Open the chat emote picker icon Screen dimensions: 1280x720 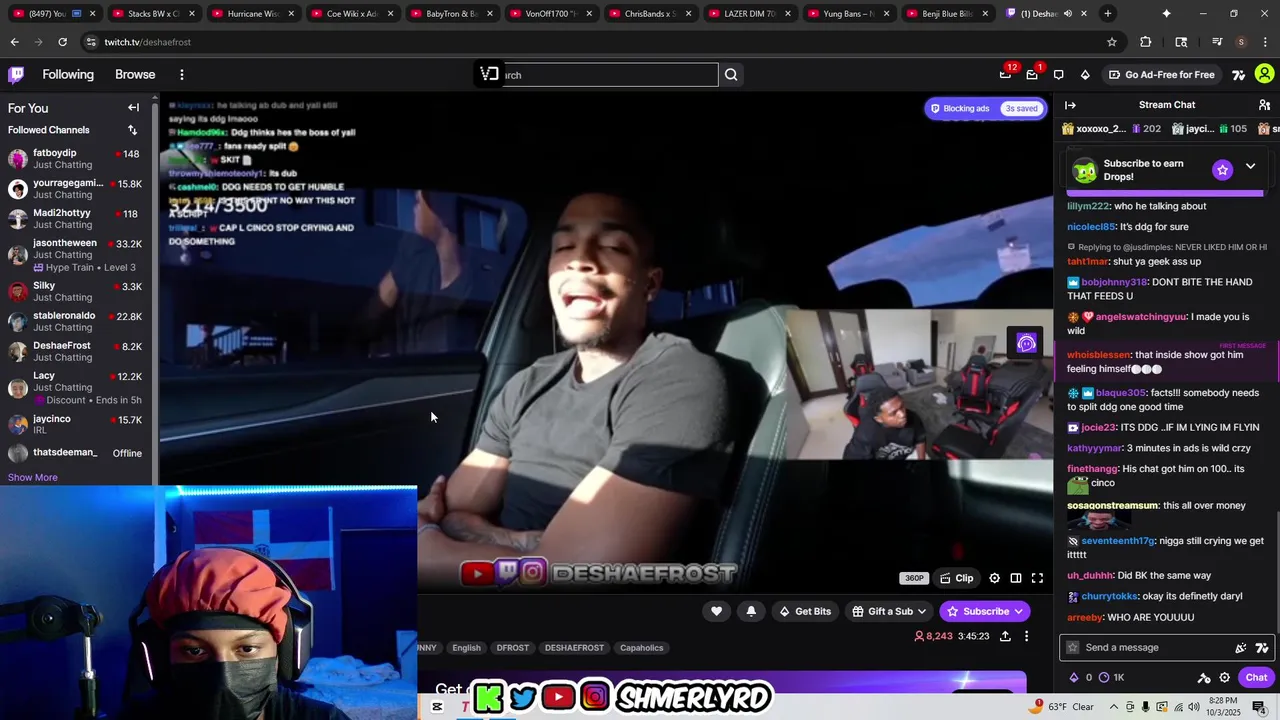1241,647
